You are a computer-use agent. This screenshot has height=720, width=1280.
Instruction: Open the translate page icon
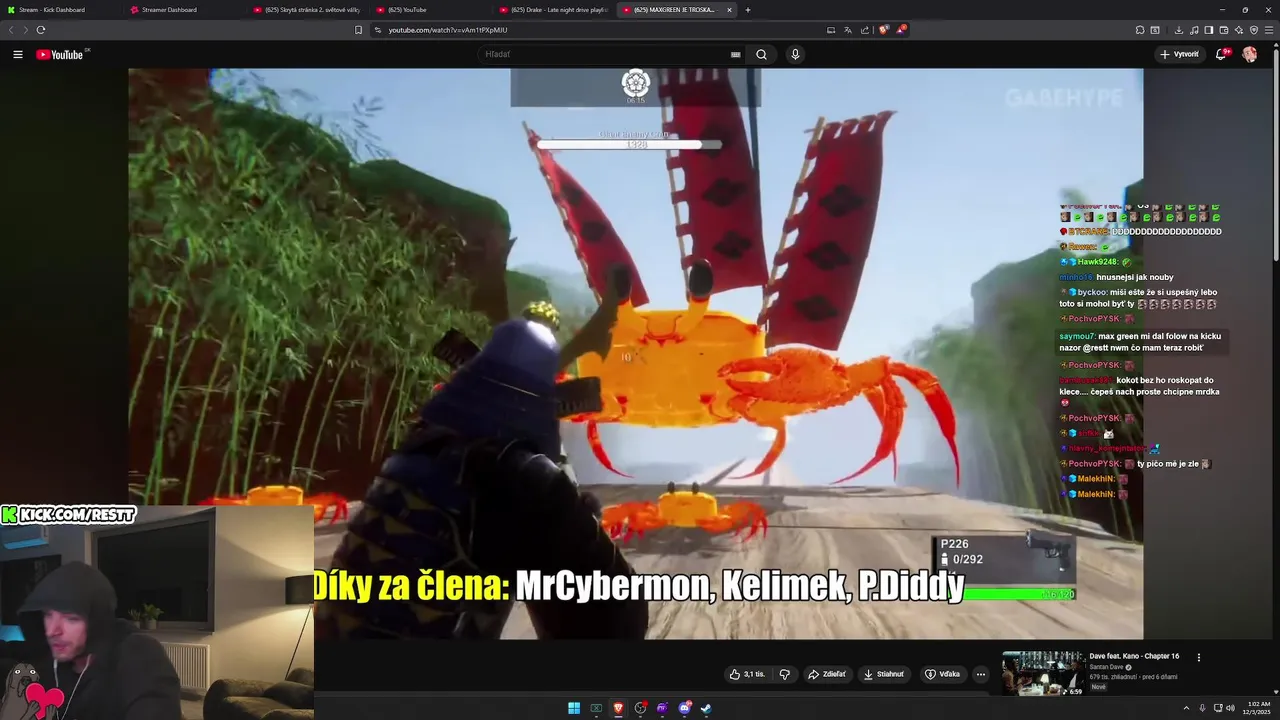(x=848, y=30)
